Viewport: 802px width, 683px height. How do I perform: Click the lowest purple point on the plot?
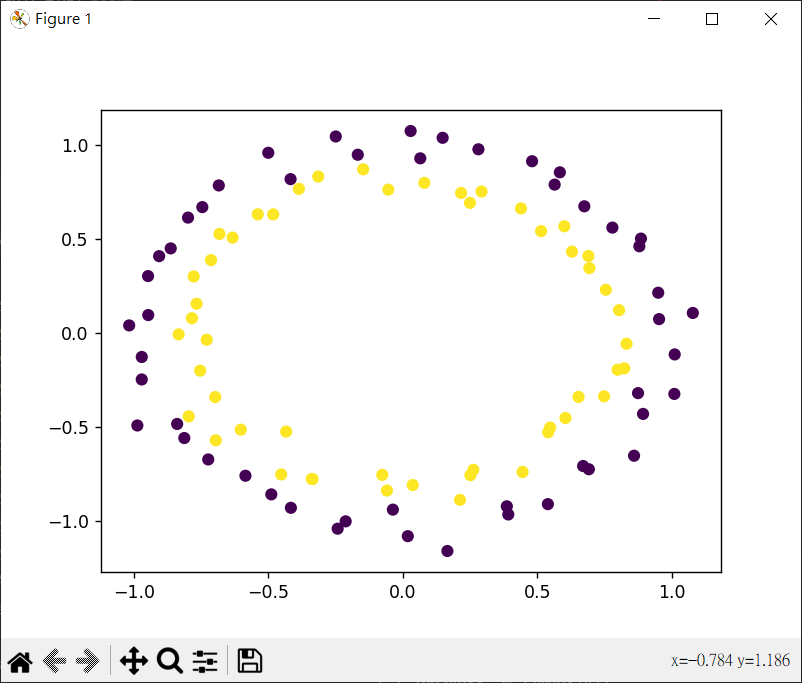tap(447, 551)
